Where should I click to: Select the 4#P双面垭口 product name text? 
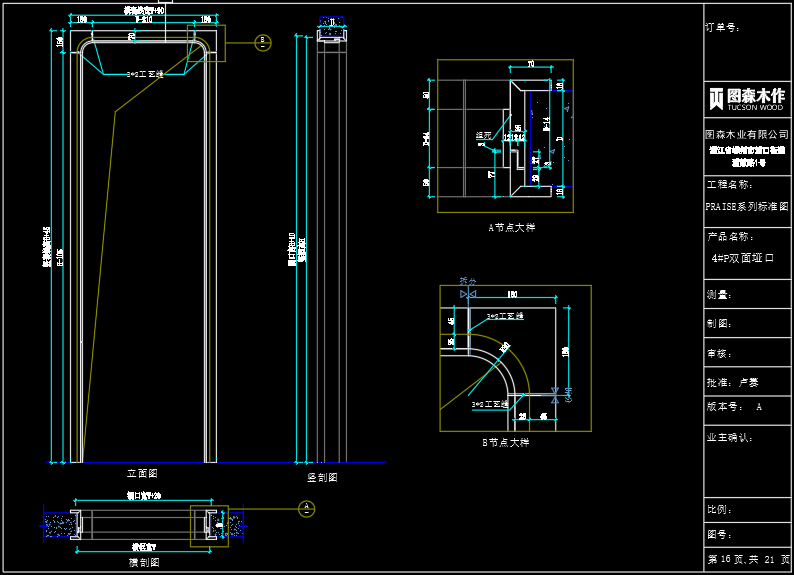(742, 258)
